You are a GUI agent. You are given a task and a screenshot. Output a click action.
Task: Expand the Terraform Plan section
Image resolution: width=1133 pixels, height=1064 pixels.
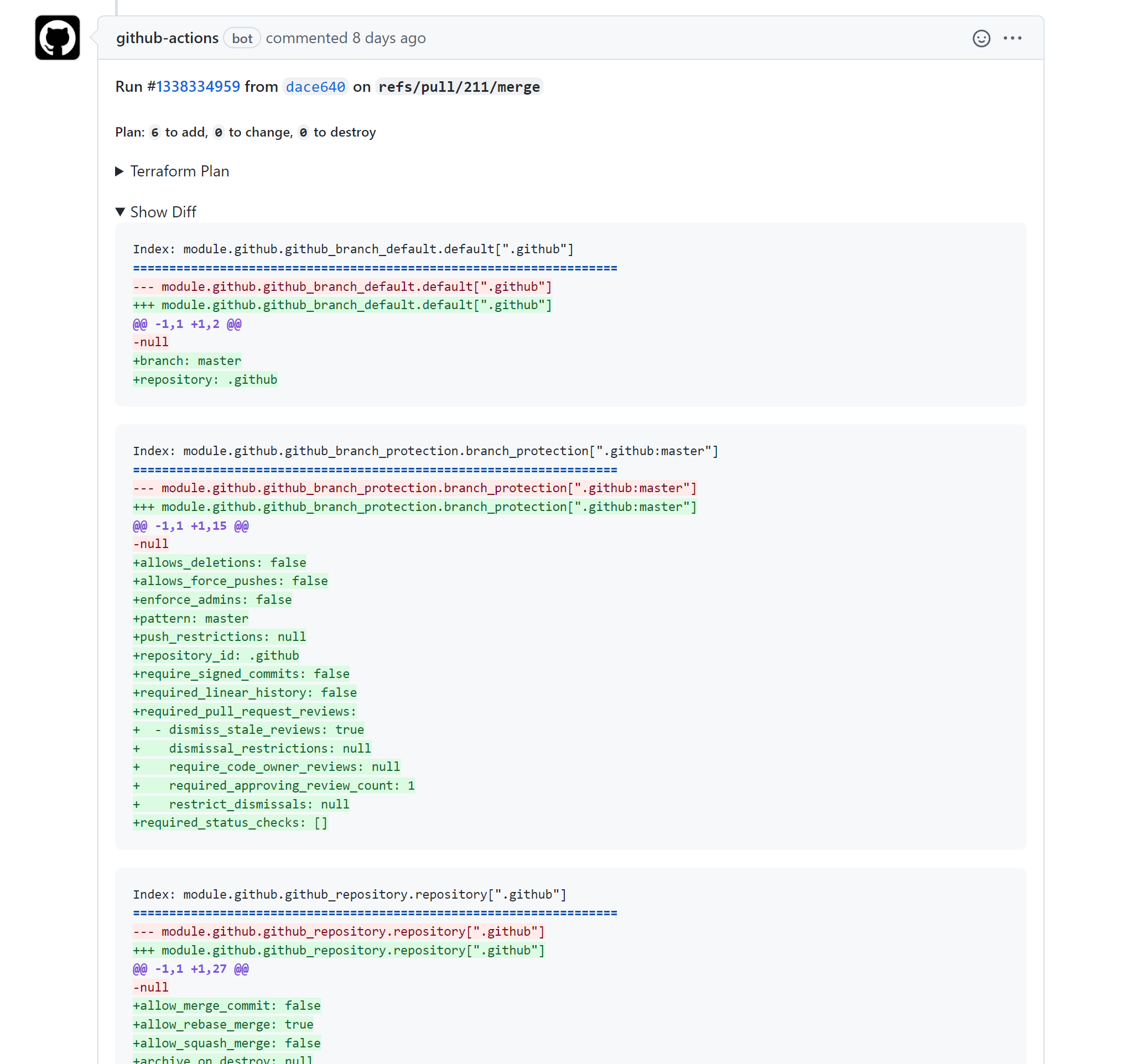[x=179, y=171]
